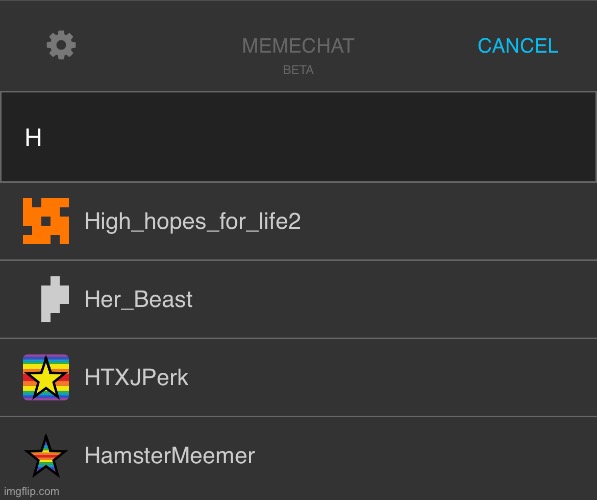Focus the username search field

298,137
